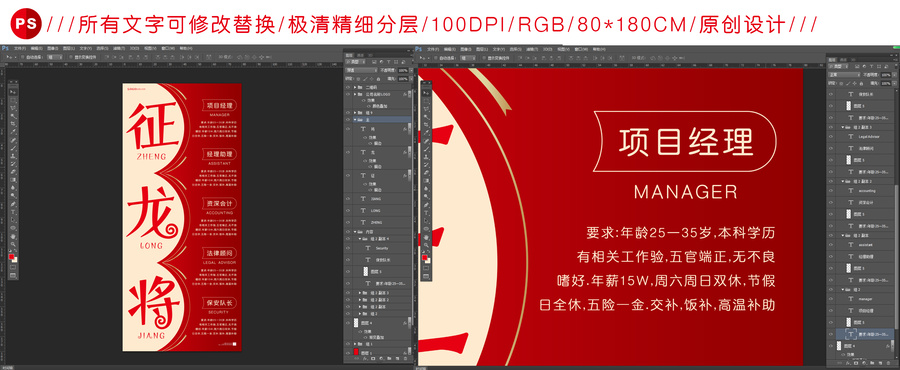Click the 项目经理 title on right canvas

pos(685,141)
